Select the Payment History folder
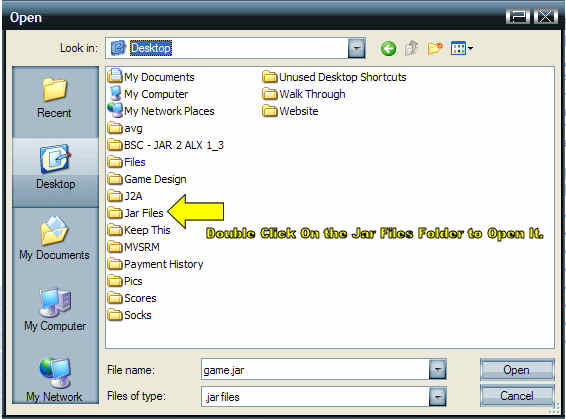Viewport: 566px width, 419px height. tap(156, 264)
